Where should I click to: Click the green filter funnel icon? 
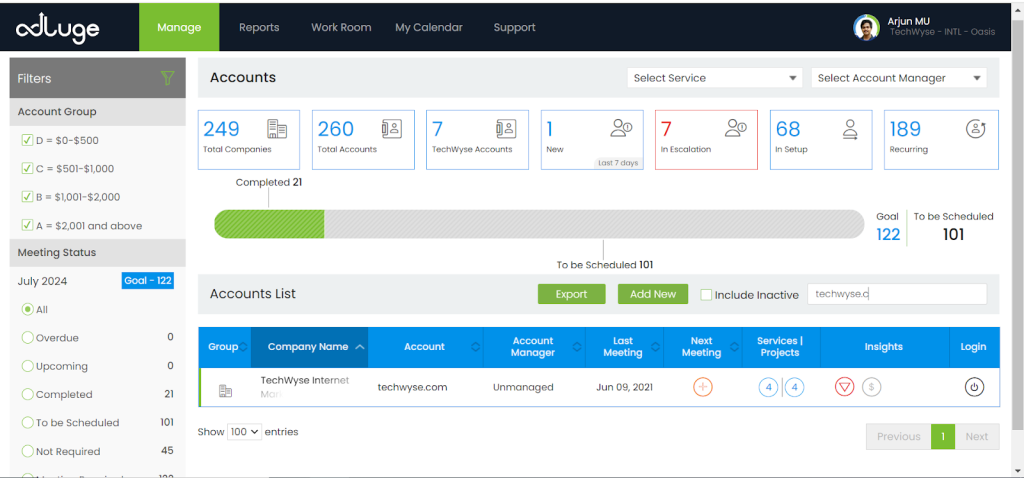[168, 78]
